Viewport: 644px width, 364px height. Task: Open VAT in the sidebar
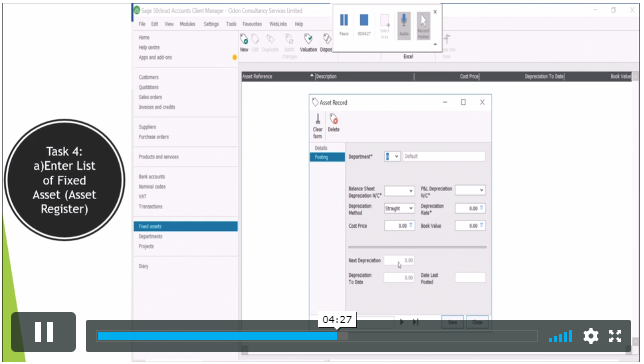143,196
